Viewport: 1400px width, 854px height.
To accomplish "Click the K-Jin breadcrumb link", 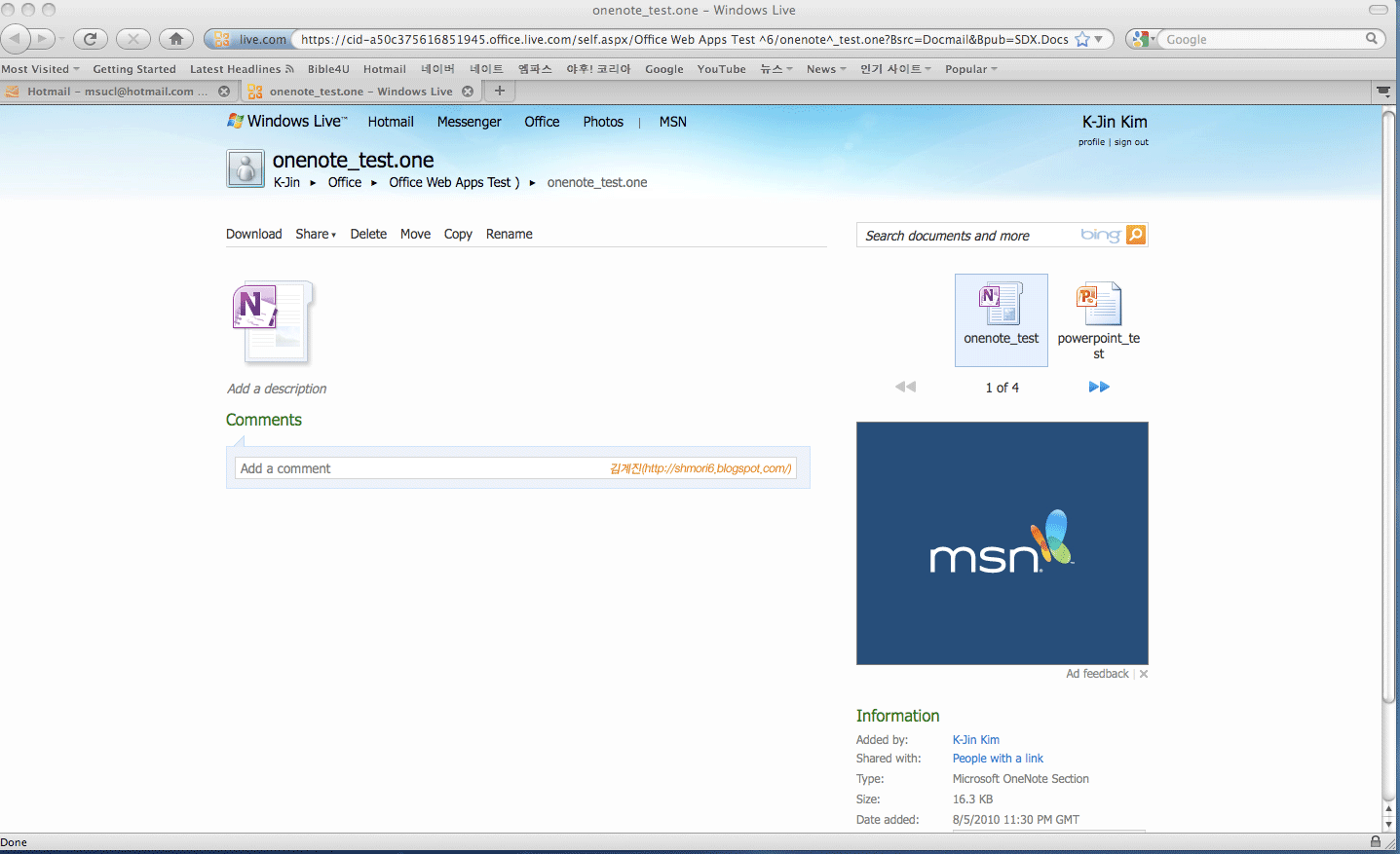I will coord(286,182).
